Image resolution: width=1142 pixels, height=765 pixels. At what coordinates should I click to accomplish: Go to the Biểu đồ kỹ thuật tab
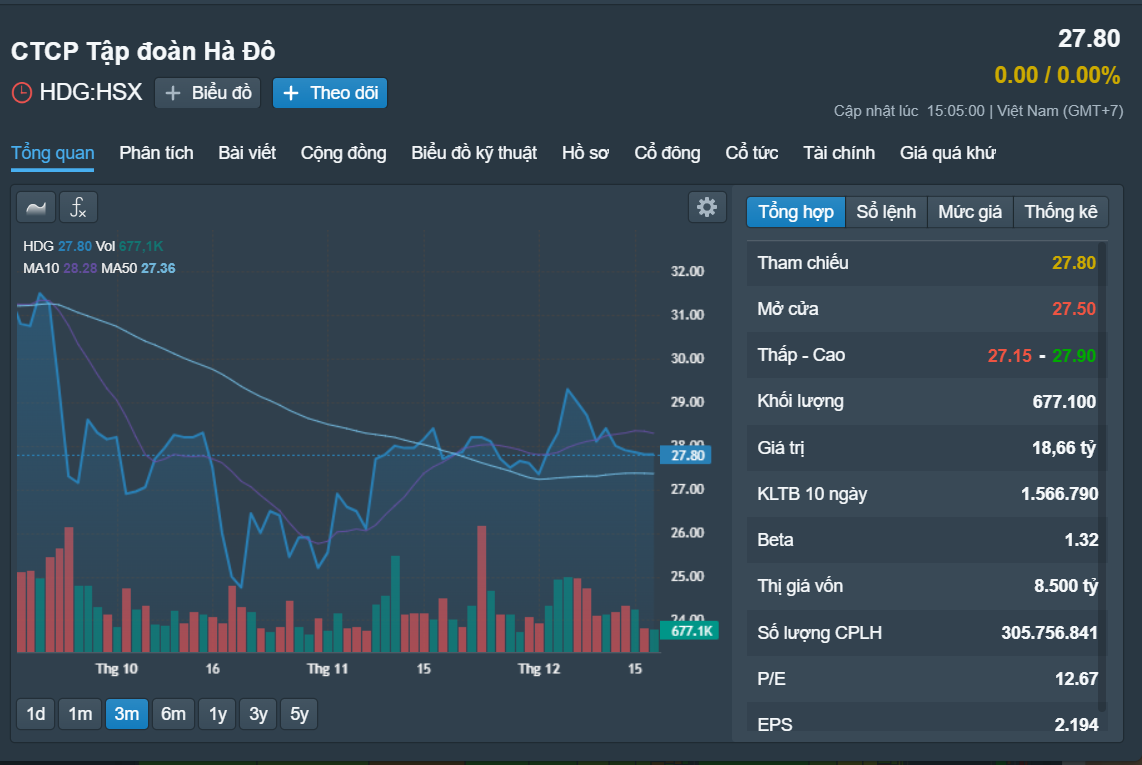[x=474, y=153]
